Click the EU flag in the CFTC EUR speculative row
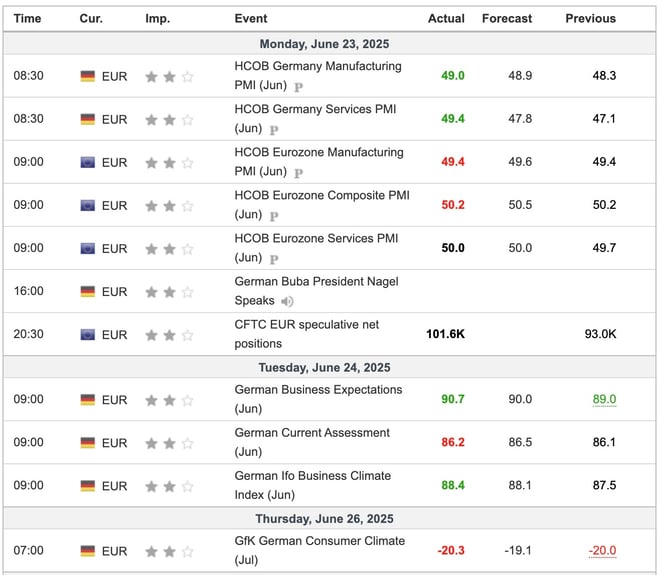This screenshot has width=658, height=575. (88, 335)
